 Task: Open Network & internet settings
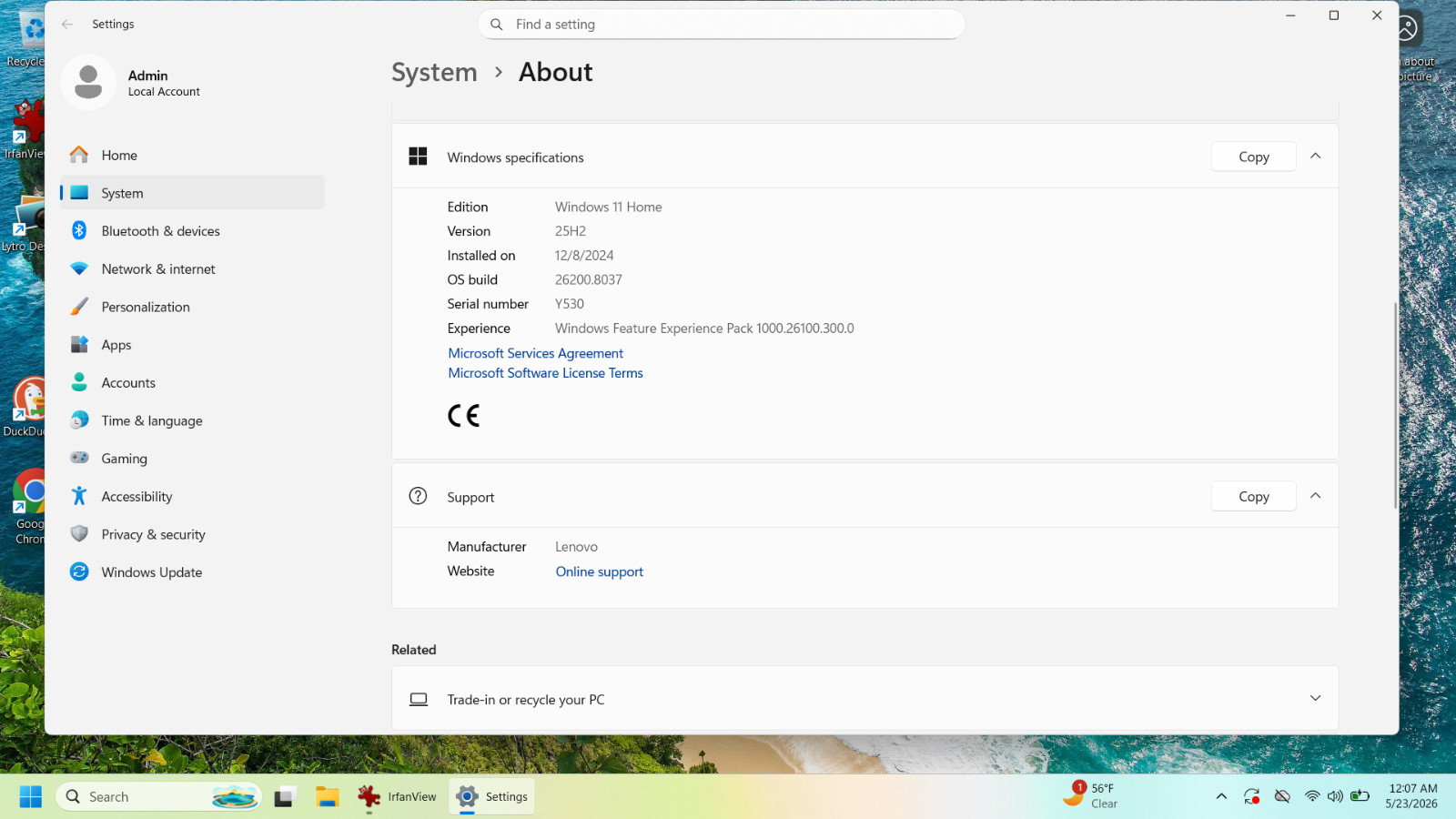[x=192, y=269]
